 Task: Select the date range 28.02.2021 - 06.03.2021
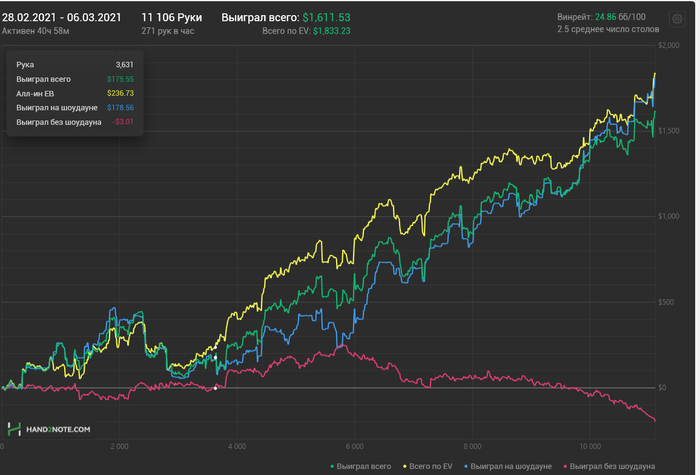62,17
